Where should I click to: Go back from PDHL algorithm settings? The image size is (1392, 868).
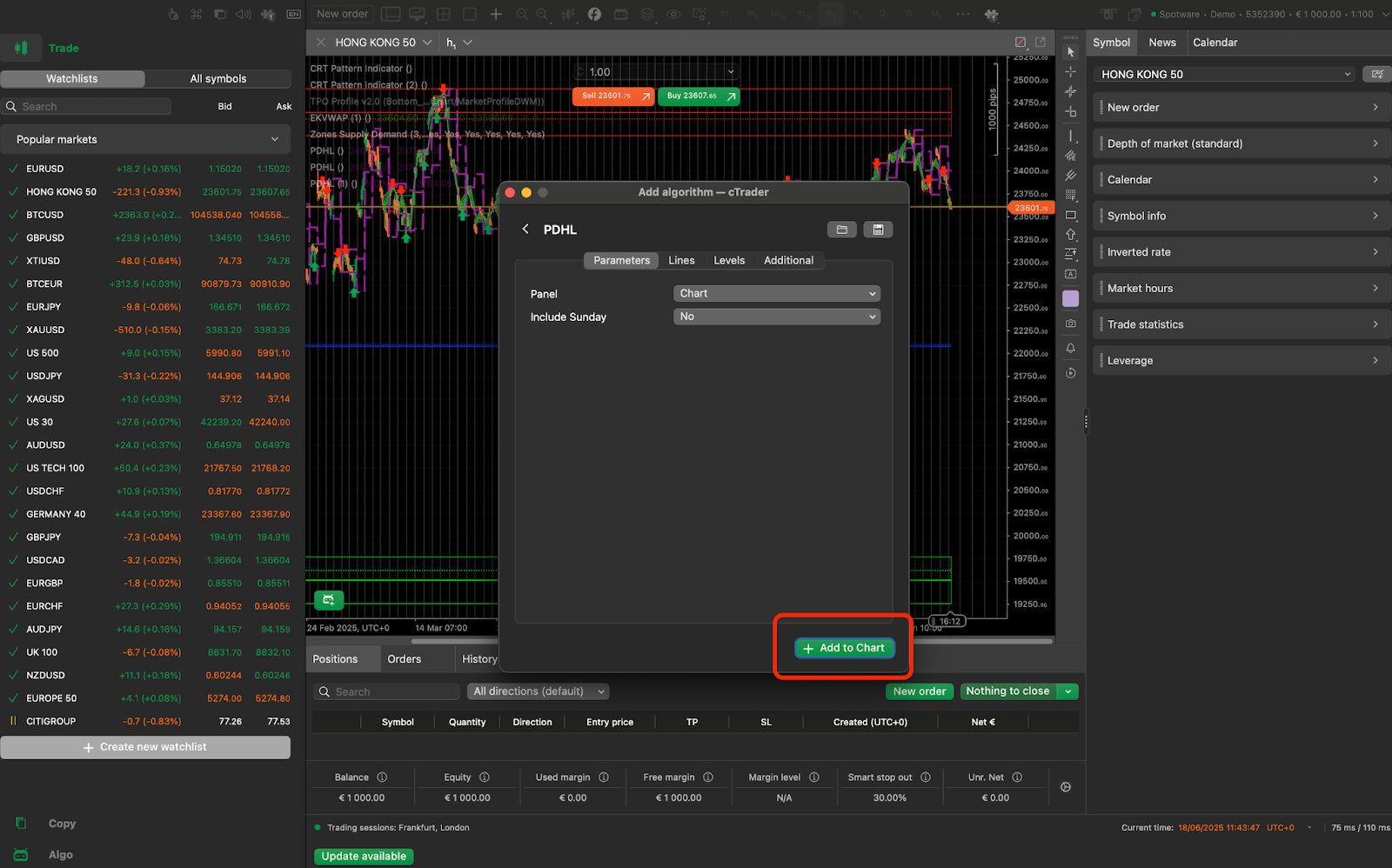(525, 229)
